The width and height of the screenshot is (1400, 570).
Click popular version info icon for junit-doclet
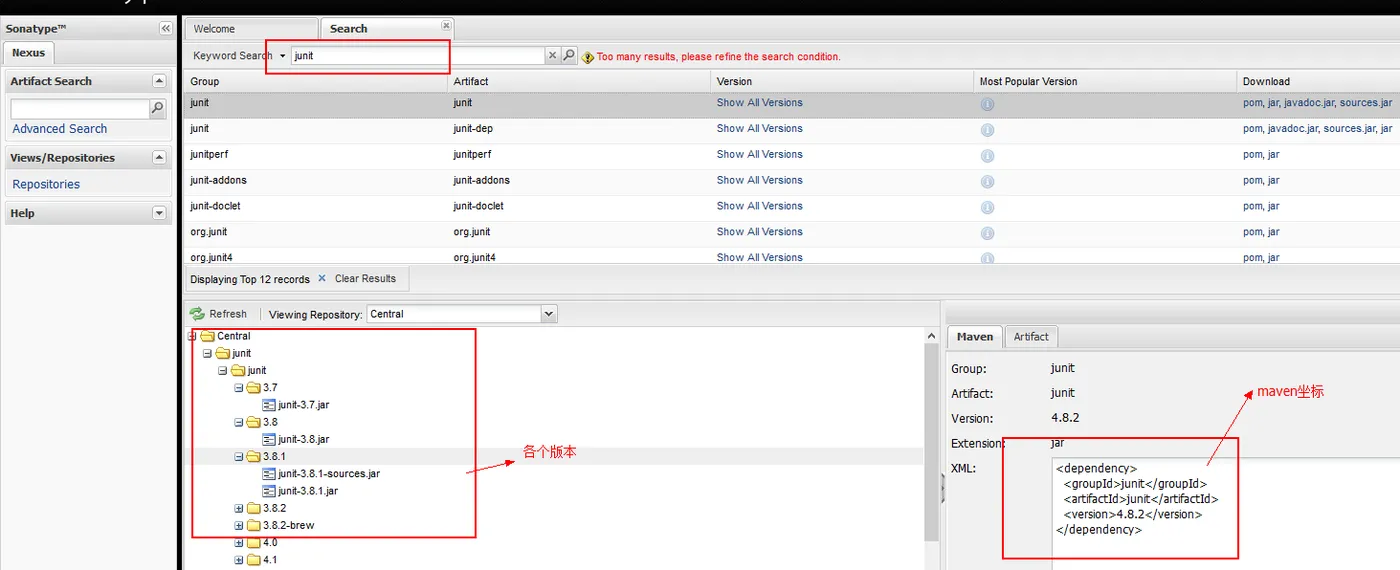pyautogui.click(x=987, y=208)
